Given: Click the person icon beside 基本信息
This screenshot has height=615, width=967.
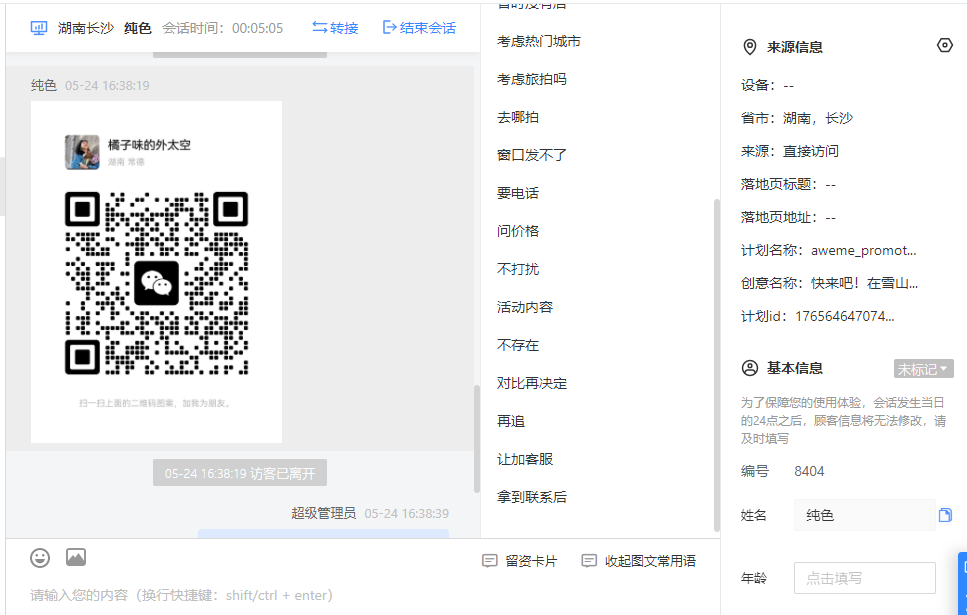Looking at the screenshot, I should coord(749,368).
